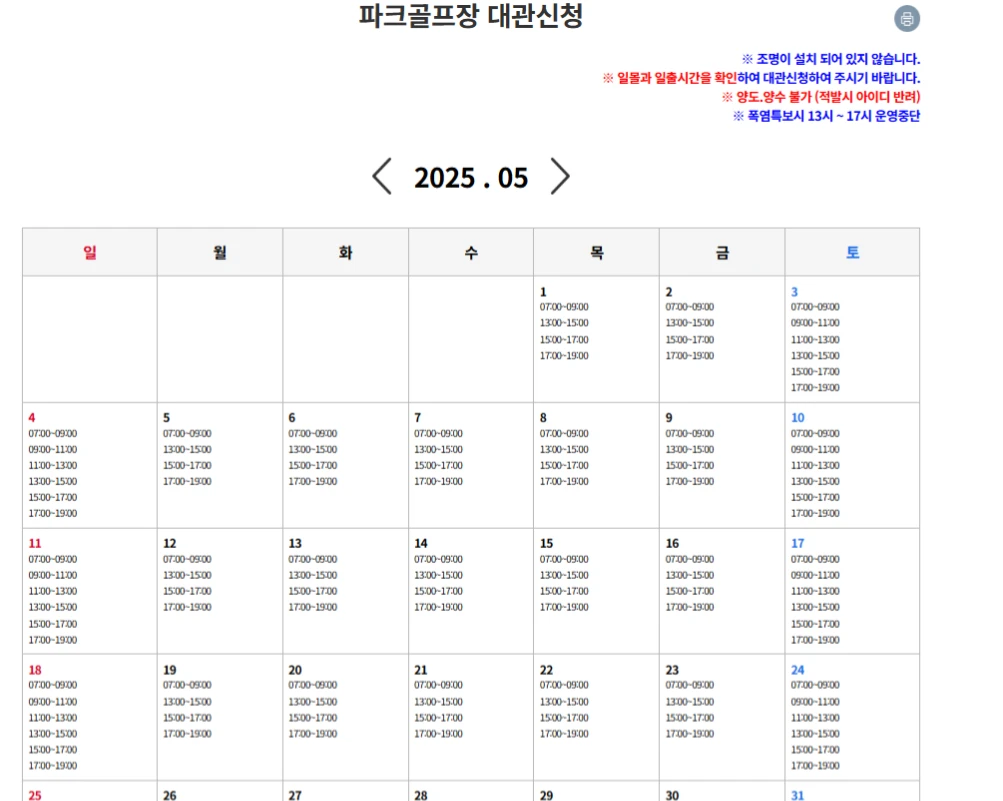Click the print icon at top right
Image resolution: width=1003 pixels, height=801 pixels.
point(906,18)
